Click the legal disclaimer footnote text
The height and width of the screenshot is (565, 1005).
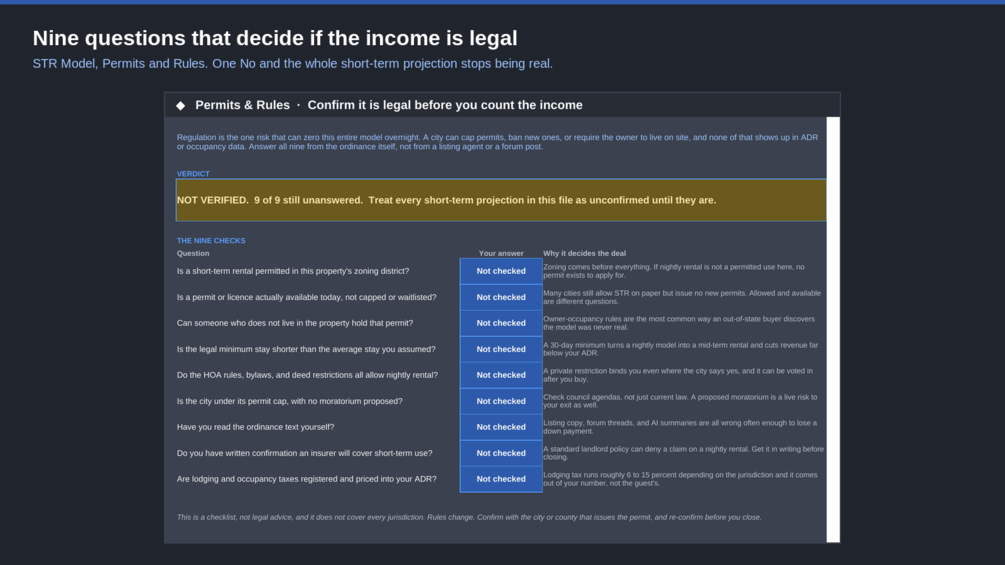coord(469,517)
